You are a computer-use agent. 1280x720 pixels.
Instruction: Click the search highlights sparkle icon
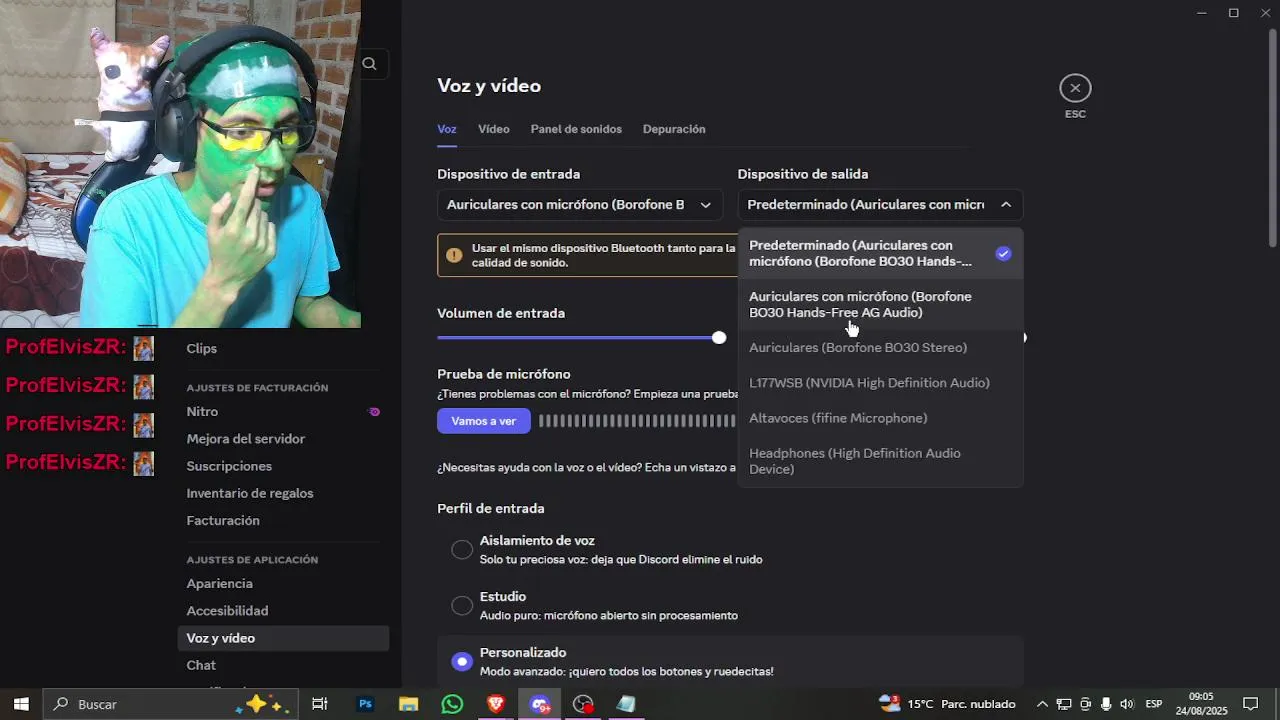[x=264, y=704]
